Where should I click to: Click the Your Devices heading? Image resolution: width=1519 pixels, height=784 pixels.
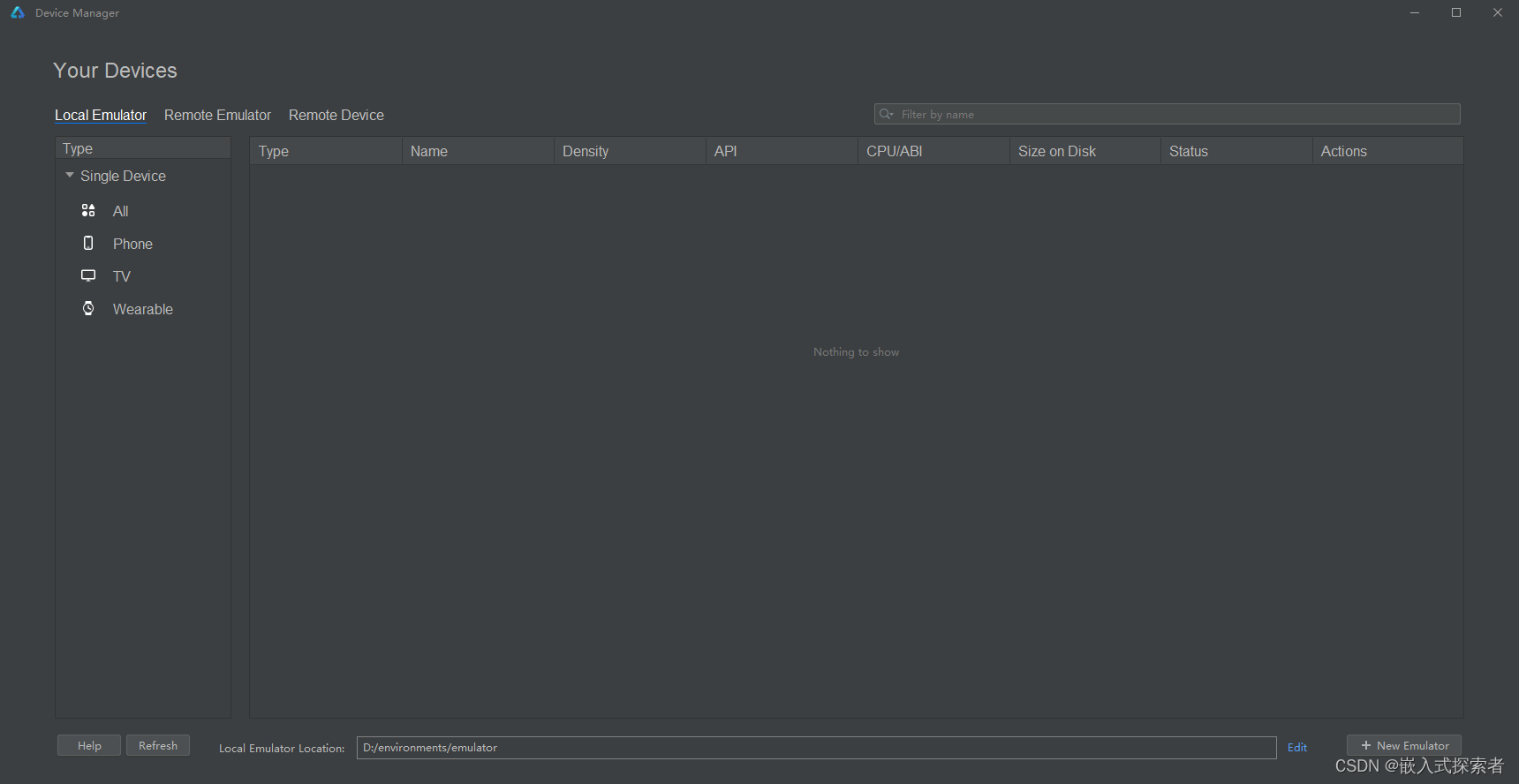click(x=115, y=71)
